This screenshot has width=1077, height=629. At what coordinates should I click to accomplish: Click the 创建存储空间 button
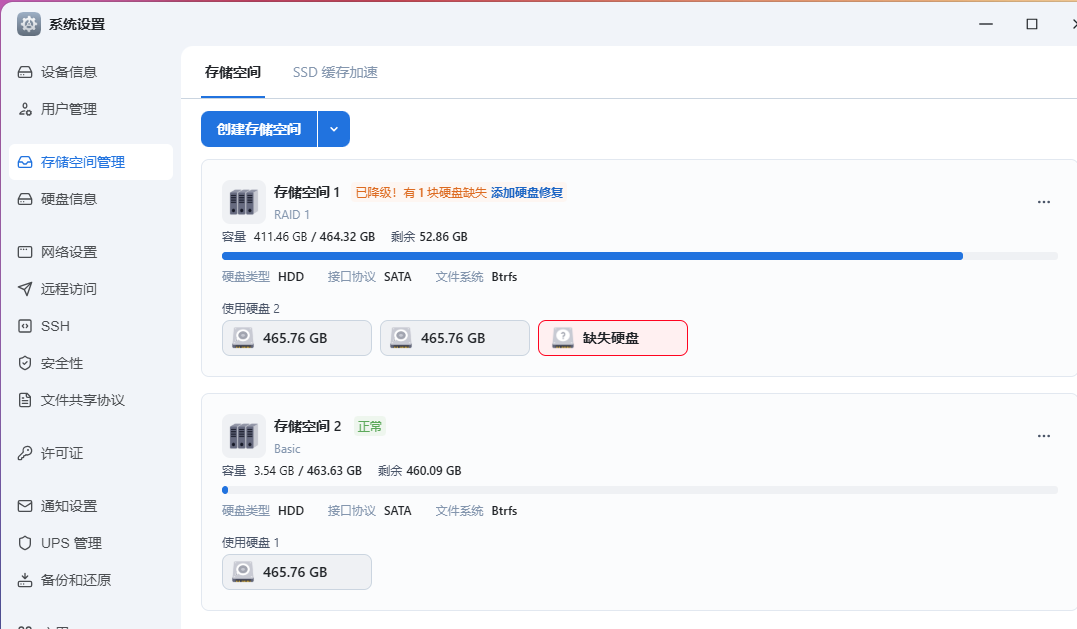pyautogui.click(x=259, y=129)
